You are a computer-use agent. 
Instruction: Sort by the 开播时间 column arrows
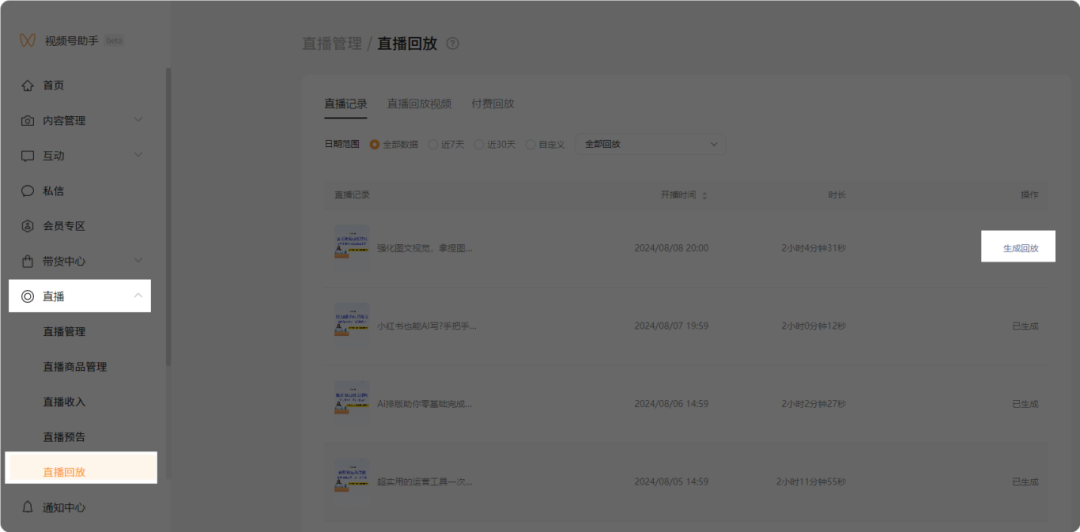coord(705,194)
